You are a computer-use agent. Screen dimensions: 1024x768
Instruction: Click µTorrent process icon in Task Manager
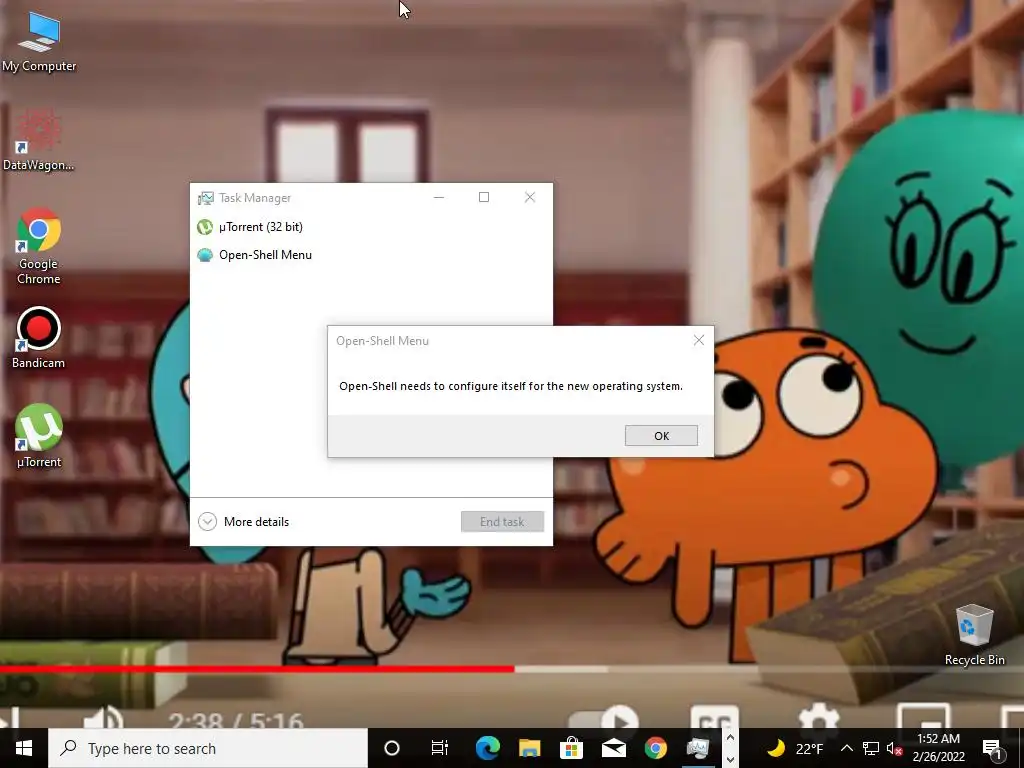[x=205, y=227]
